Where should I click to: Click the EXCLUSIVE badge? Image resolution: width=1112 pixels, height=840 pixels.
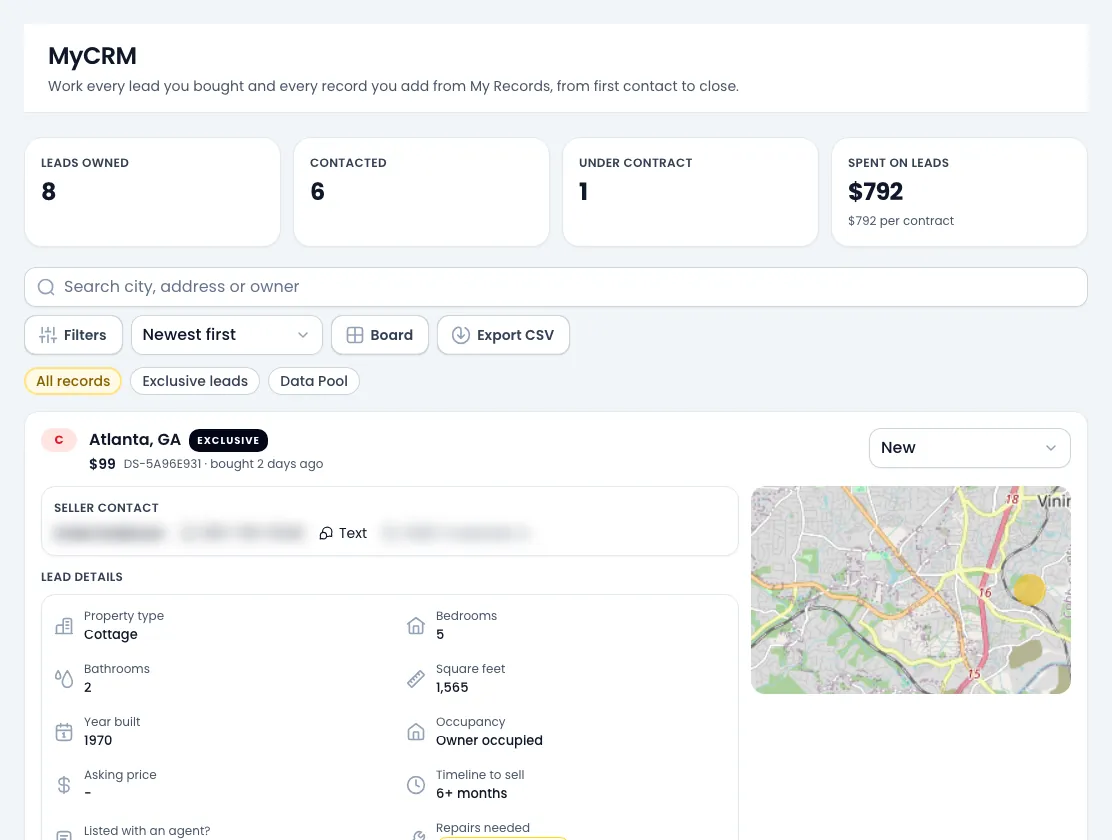[228, 440]
